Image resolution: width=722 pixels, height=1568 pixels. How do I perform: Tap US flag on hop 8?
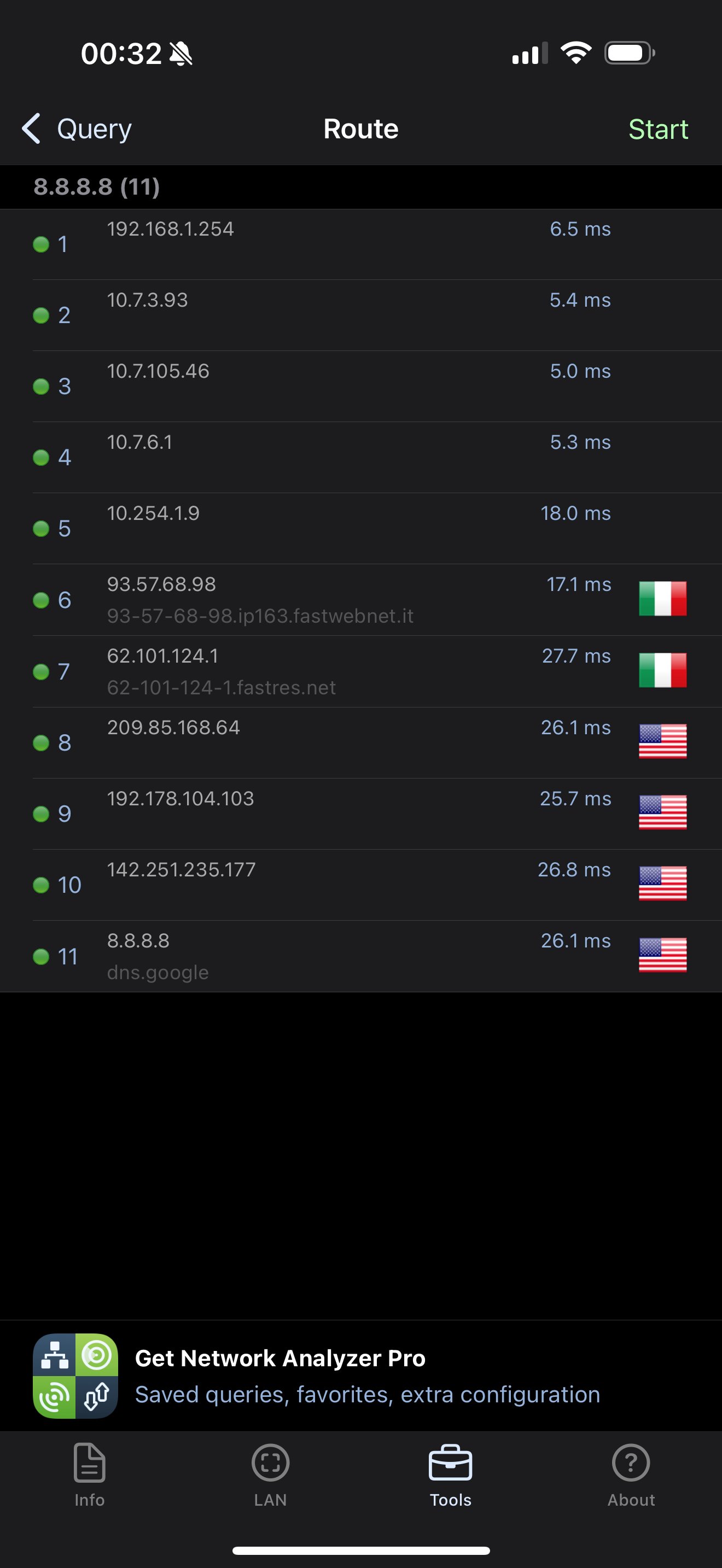662,741
